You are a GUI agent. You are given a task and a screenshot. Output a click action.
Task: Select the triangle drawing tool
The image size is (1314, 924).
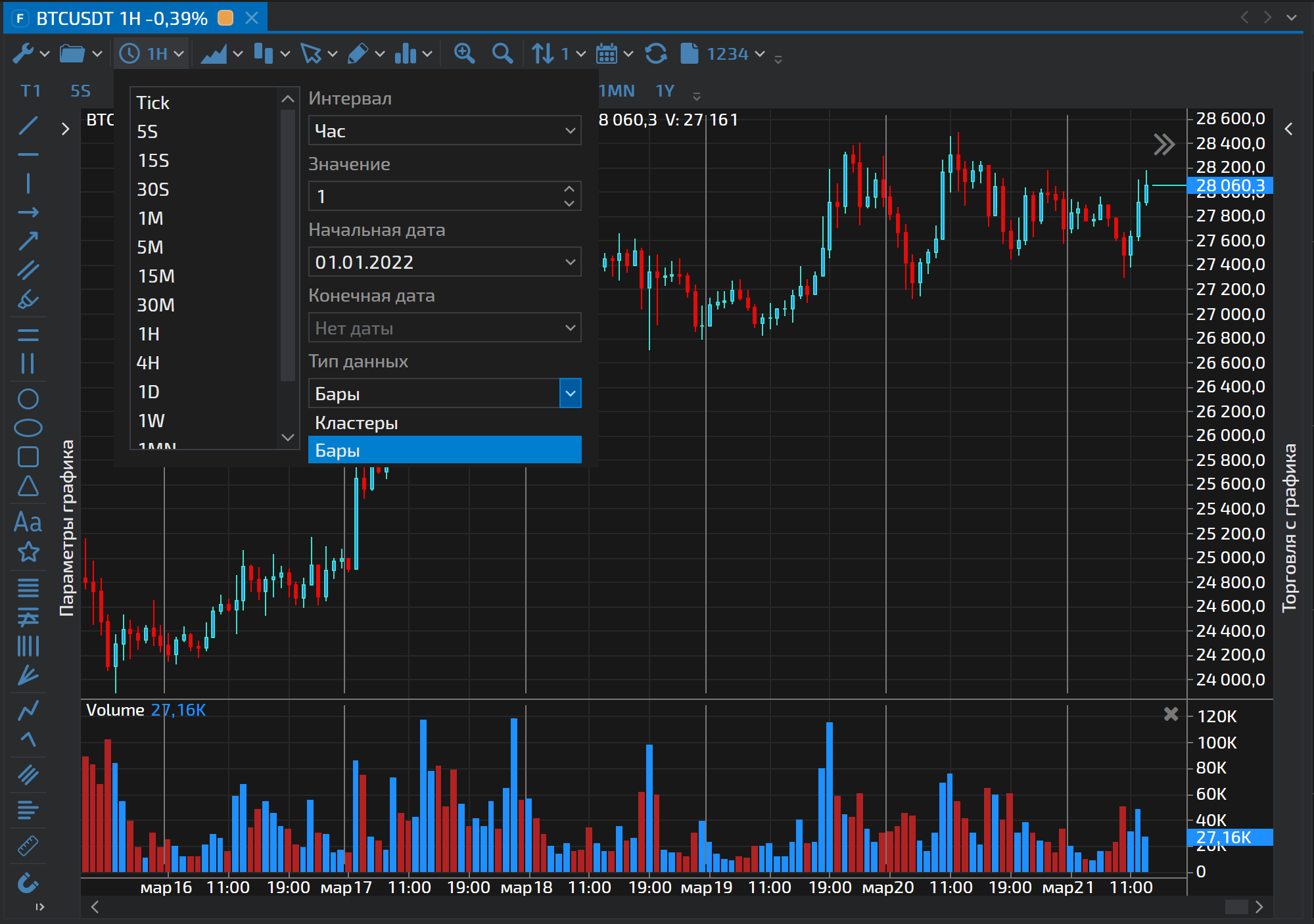tap(28, 486)
